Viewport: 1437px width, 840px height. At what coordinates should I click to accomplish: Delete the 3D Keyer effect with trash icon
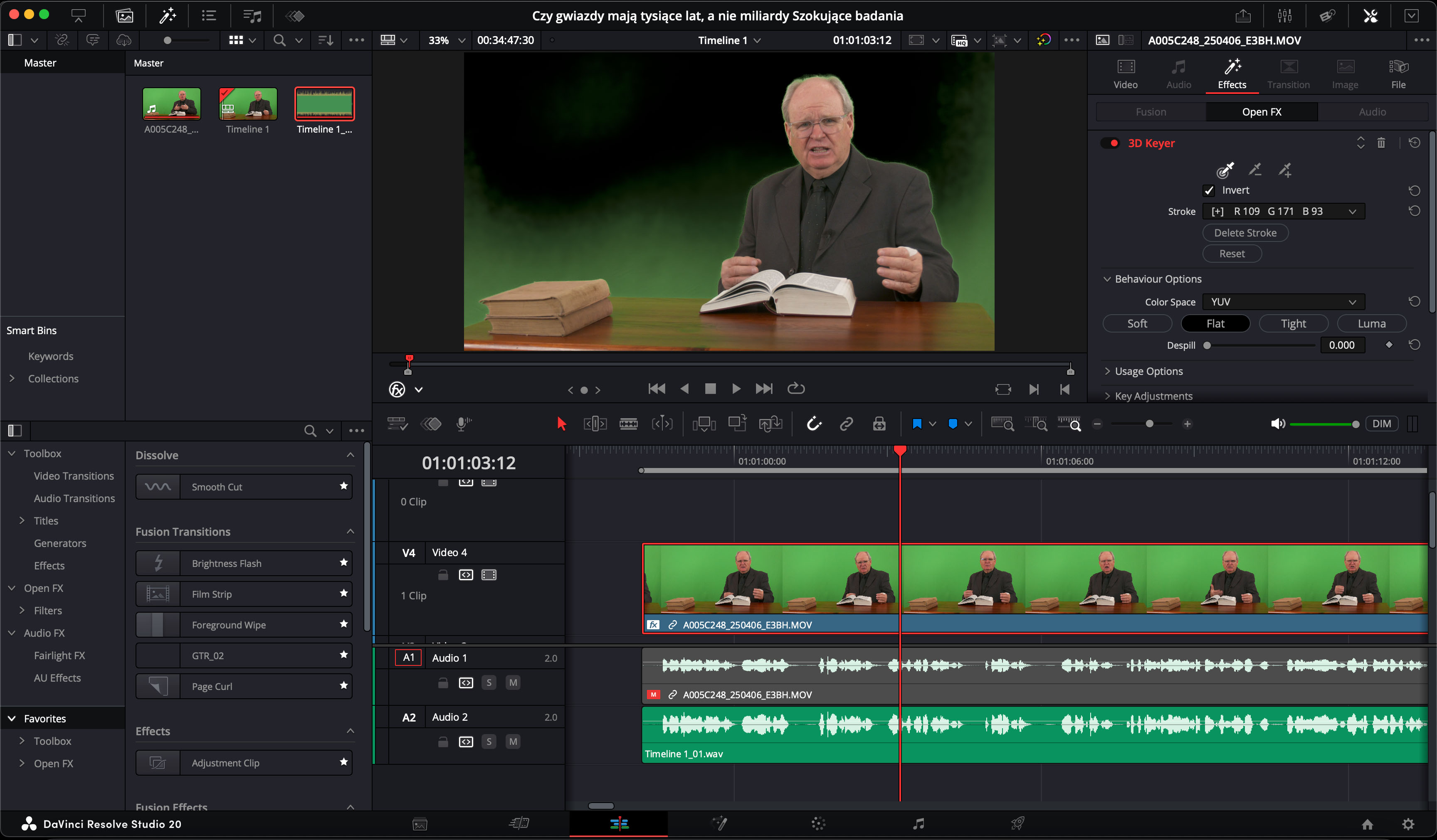[x=1381, y=143]
